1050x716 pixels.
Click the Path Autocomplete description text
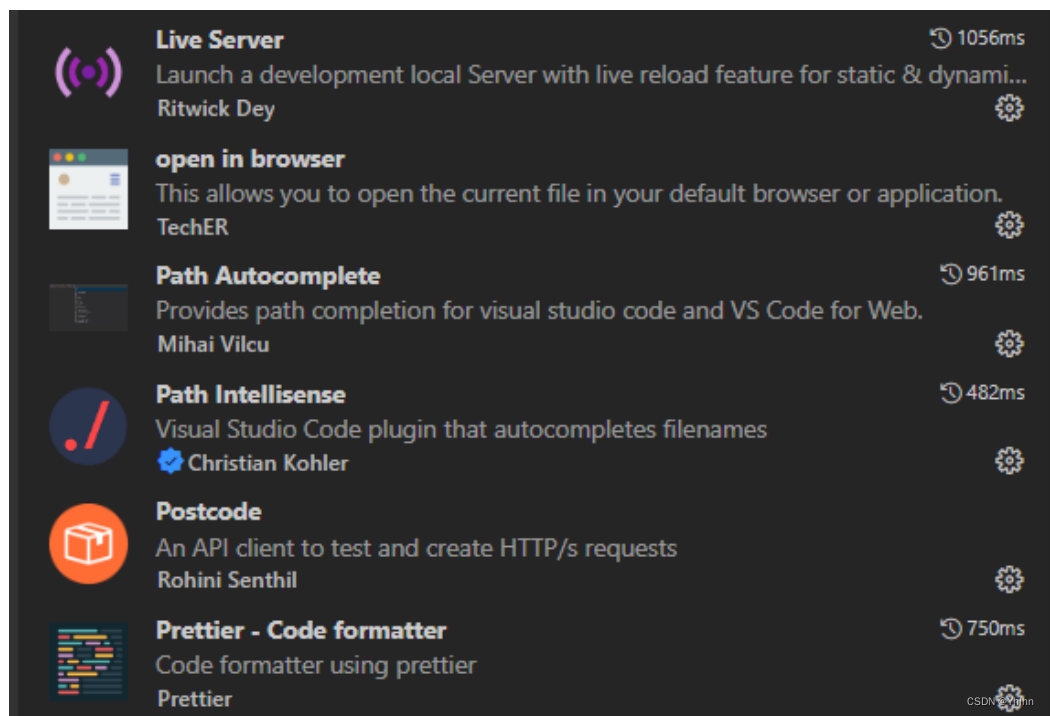539,311
